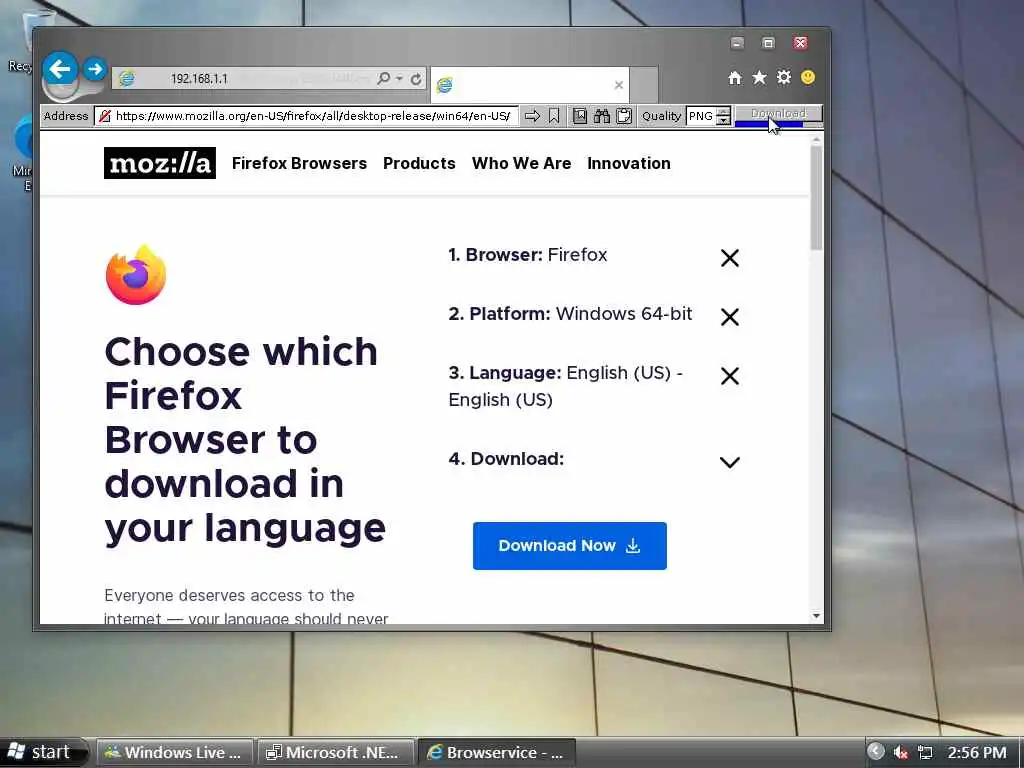Close the blank IE tab
Viewport: 1024px width, 768px height.
pyautogui.click(x=618, y=85)
